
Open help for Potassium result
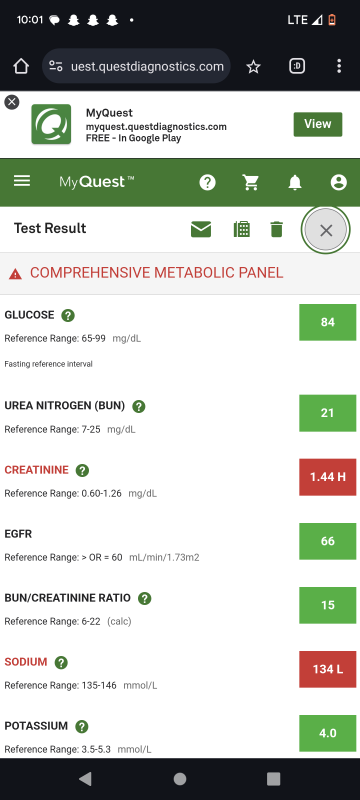click(x=82, y=727)
